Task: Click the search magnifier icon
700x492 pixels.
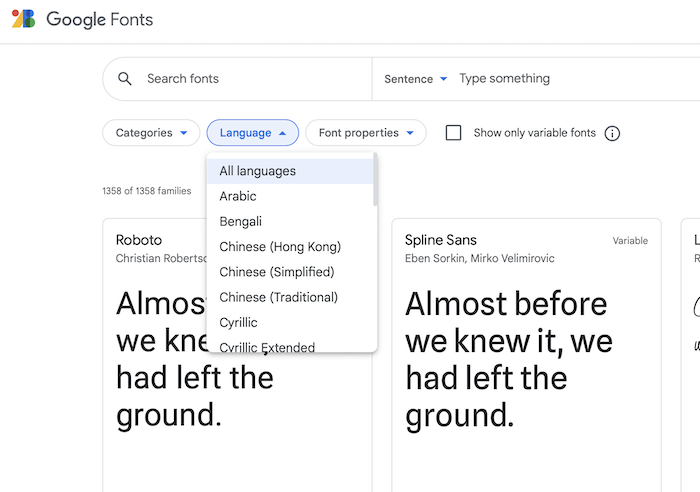Action: tap(125, 79)
